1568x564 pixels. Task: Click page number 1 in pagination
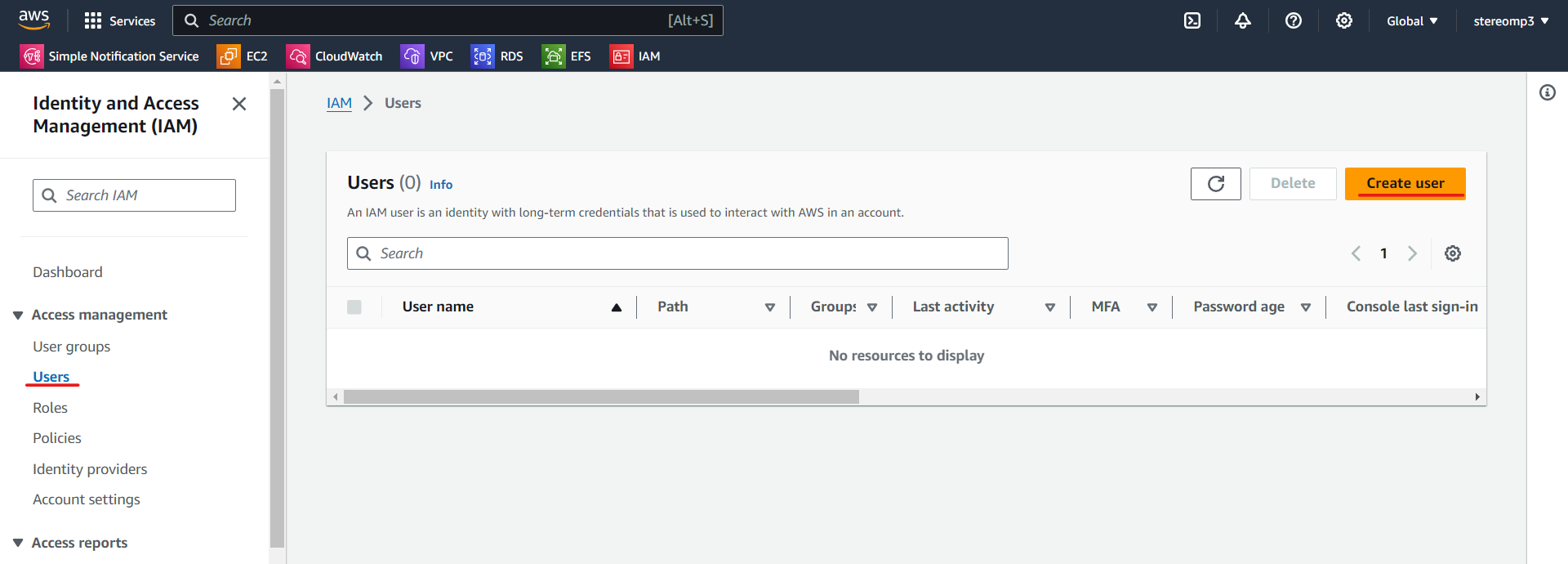click(1383, 253)
